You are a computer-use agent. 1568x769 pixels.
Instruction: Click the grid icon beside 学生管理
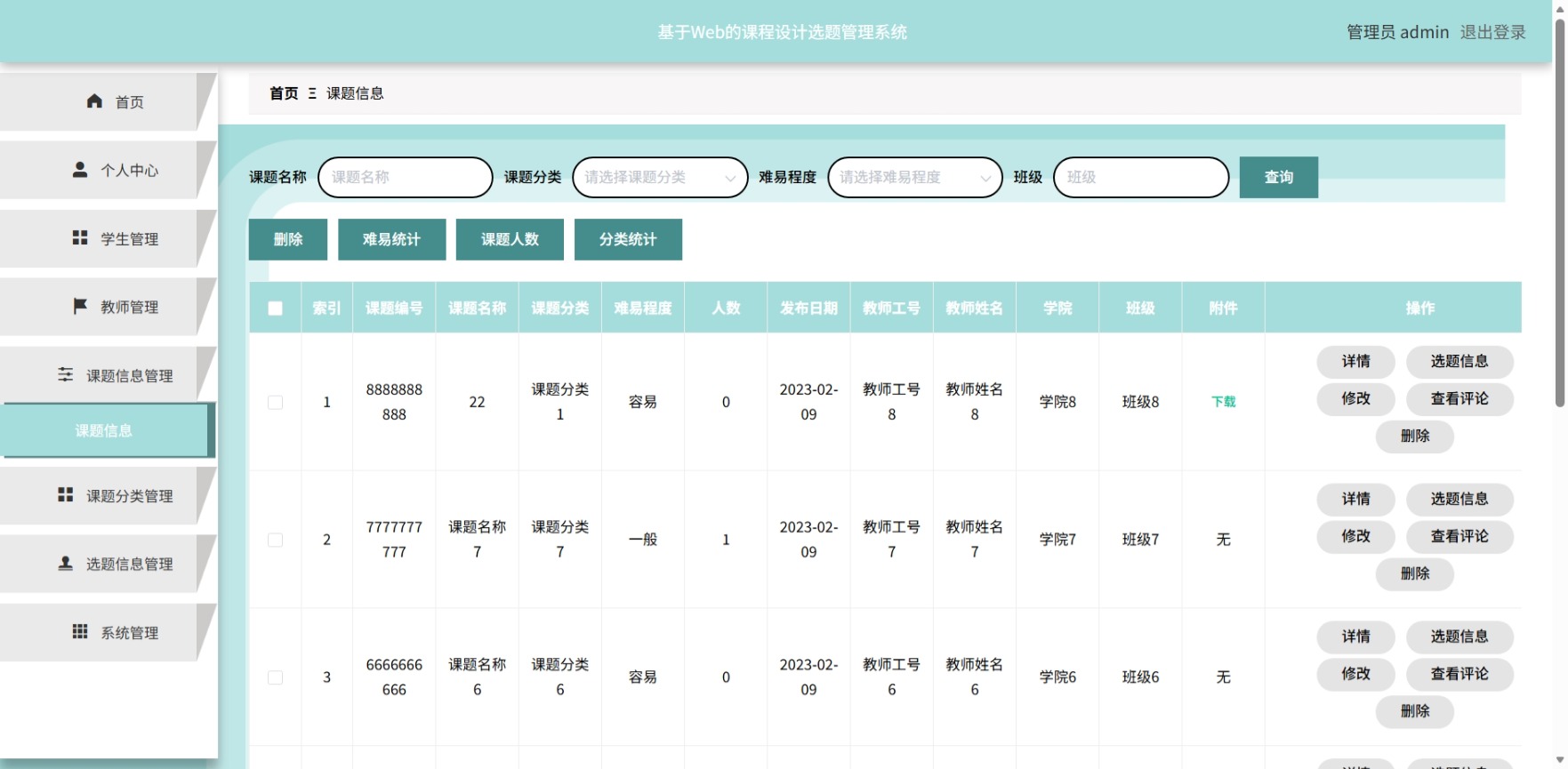[80, 237]
